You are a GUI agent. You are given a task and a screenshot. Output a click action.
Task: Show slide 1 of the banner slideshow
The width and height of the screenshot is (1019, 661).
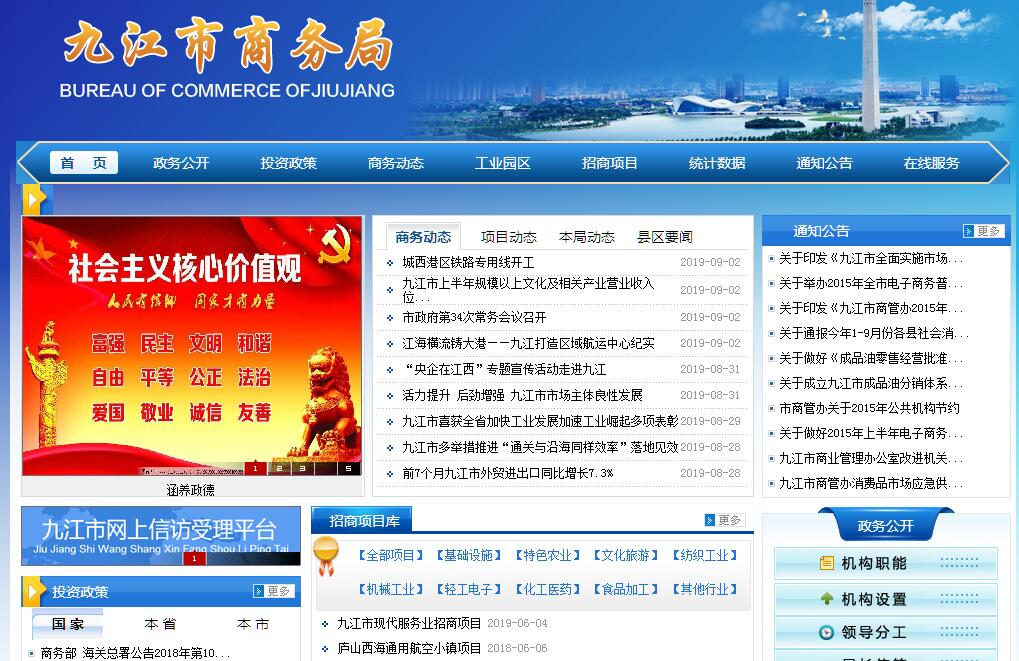point(255,468)
